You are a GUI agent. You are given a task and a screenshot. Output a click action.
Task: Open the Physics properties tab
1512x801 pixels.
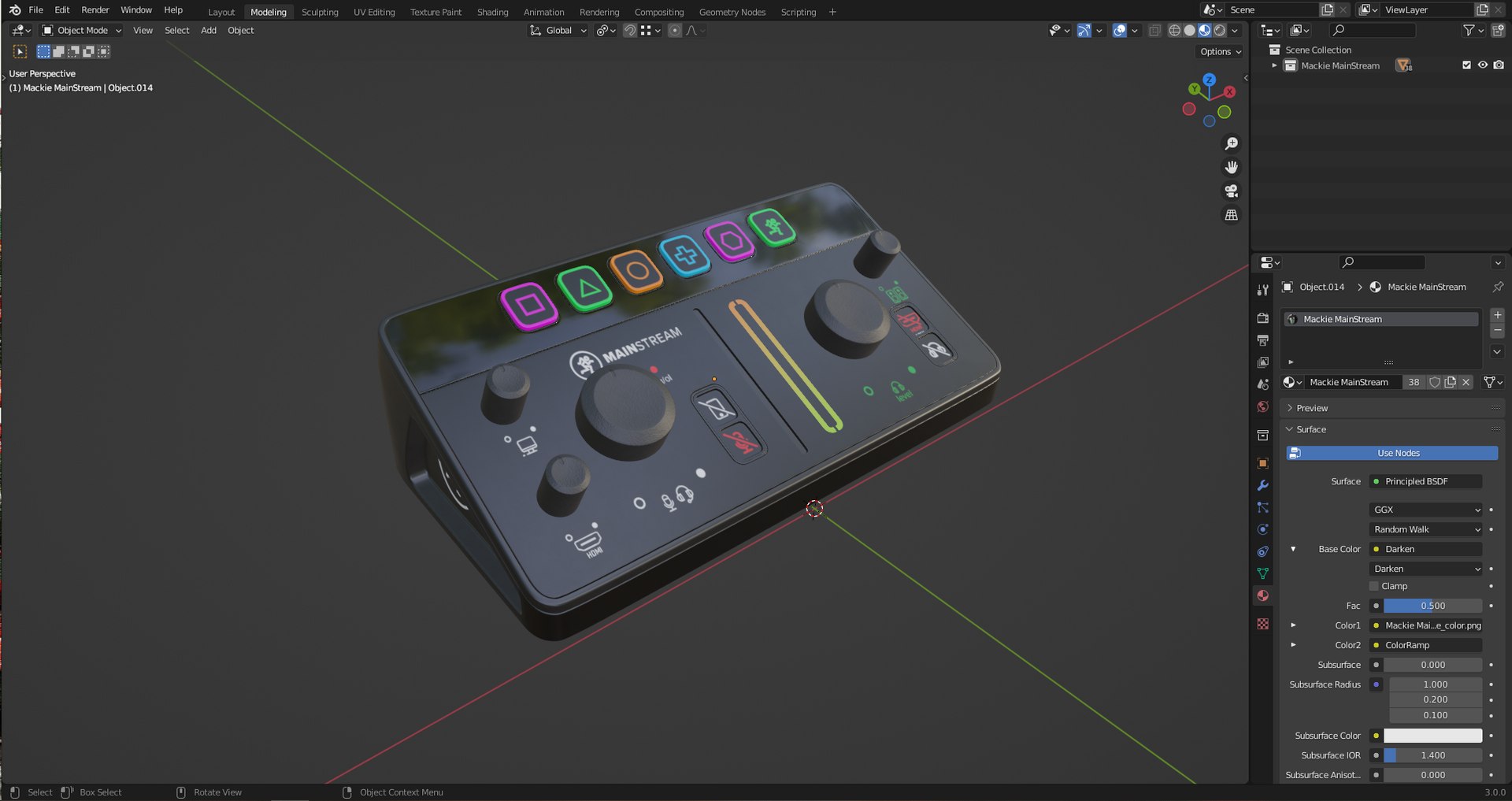point(1262,529)
